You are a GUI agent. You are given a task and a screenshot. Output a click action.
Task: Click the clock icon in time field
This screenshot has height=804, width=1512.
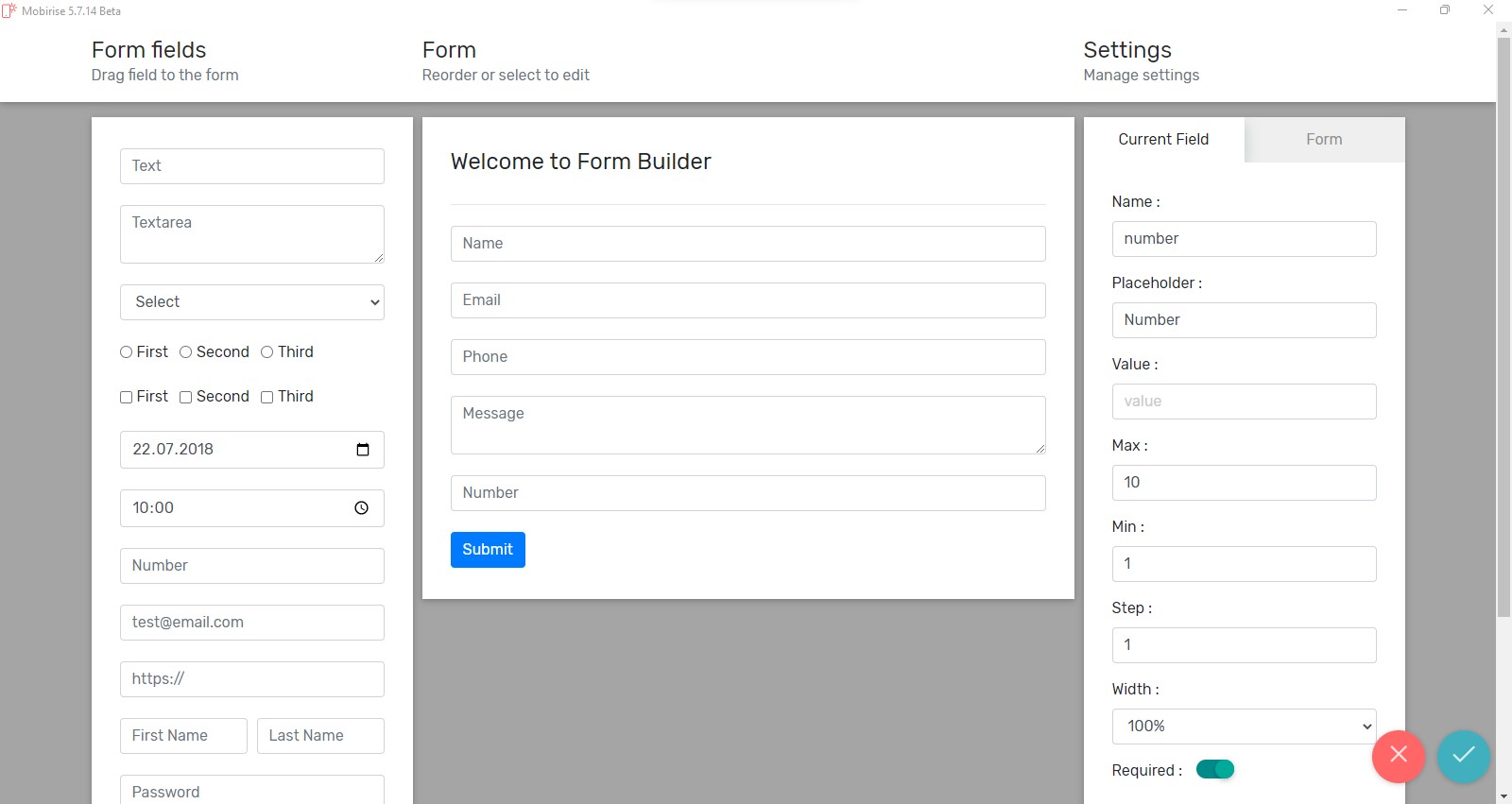click(x=361, y=508)
